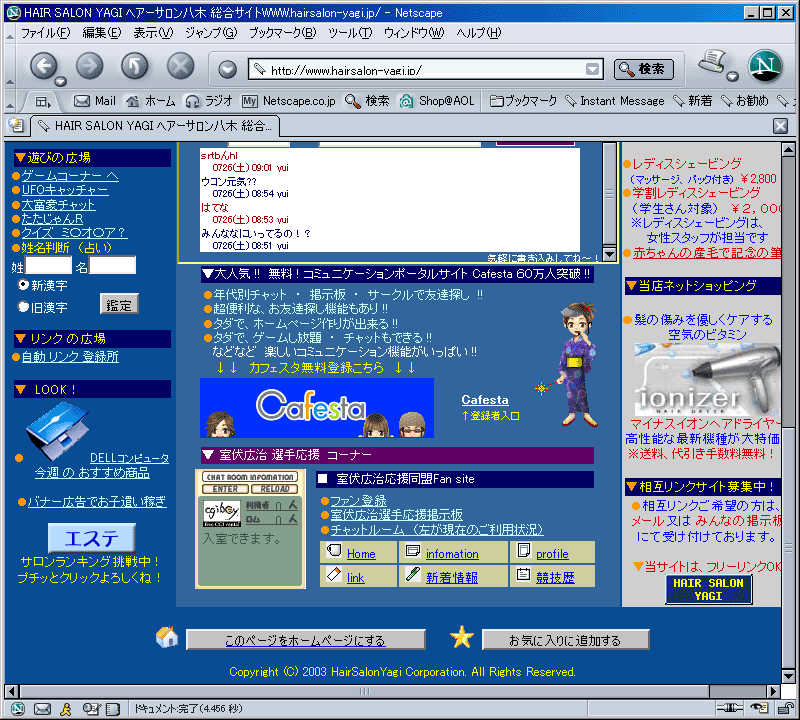Open the Shop@AOL toolbar link
This screenshot has height=720, width=800.
click(x=437, y=101)
